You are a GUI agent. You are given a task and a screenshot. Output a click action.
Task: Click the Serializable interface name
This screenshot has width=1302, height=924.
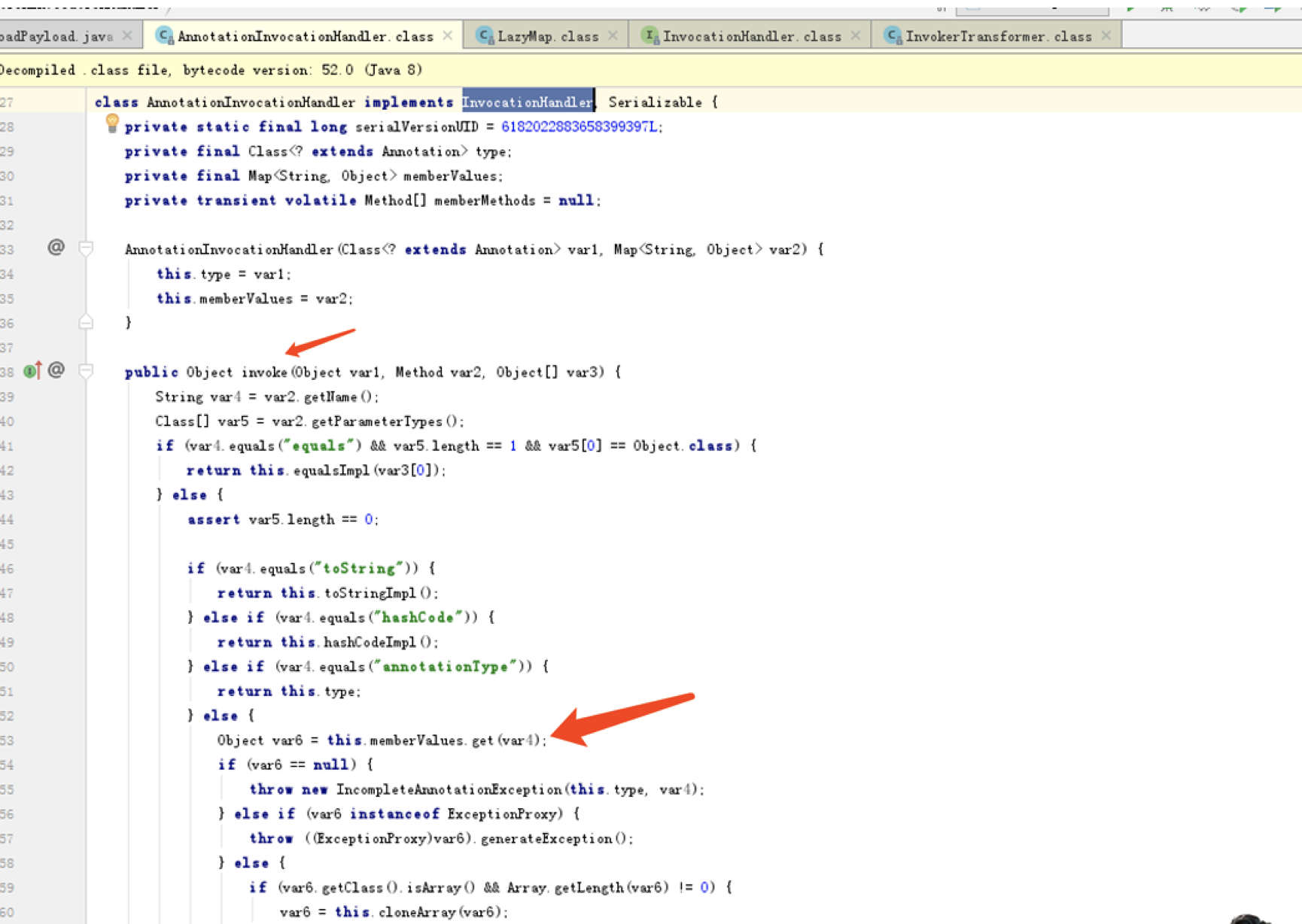click(655, 102)
